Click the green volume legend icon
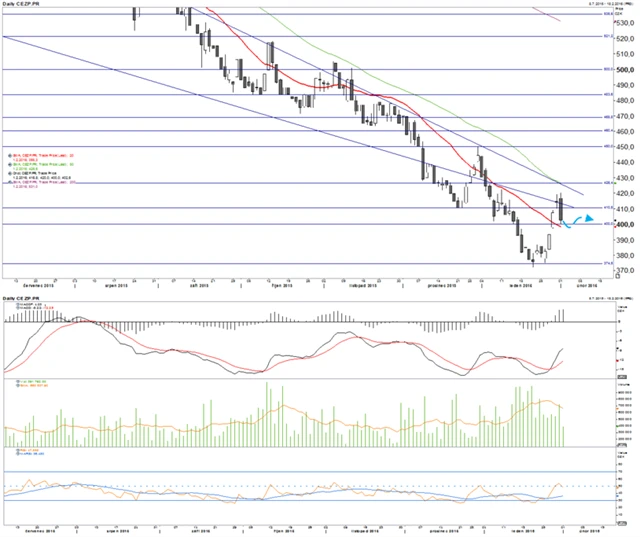Image resolution: width=640 pixels, height=537 pixels. tap(18, 382)
